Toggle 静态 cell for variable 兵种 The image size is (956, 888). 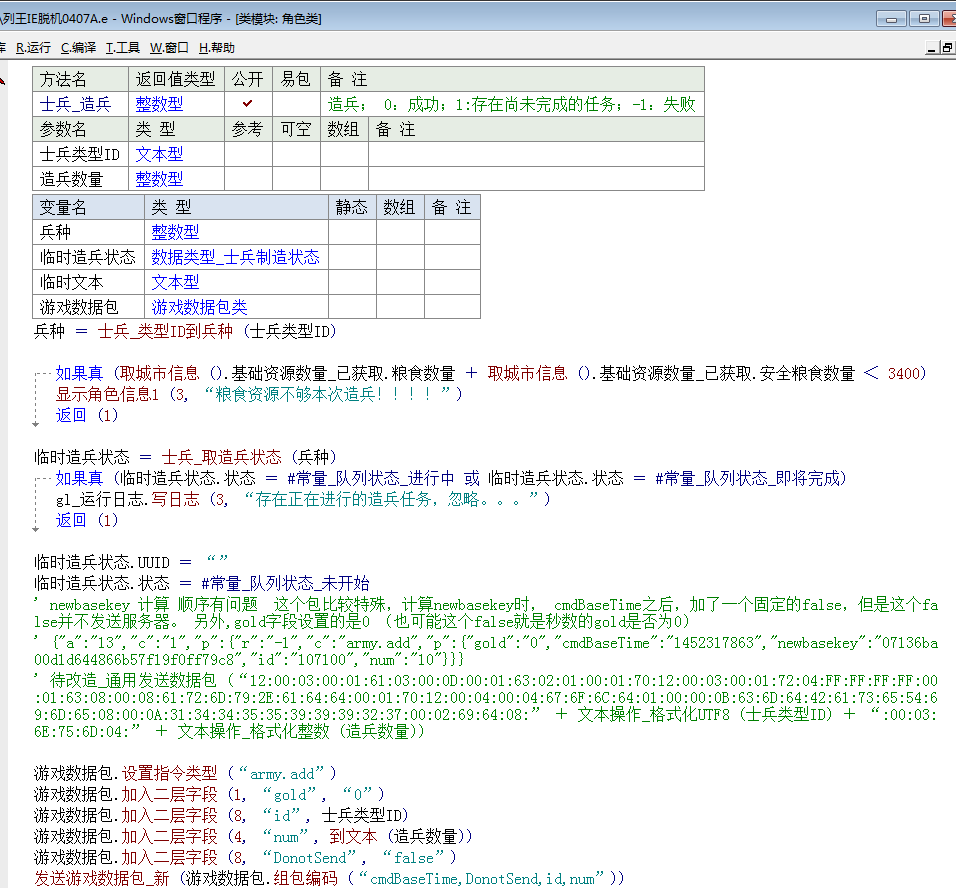click(x=352, y=232)
